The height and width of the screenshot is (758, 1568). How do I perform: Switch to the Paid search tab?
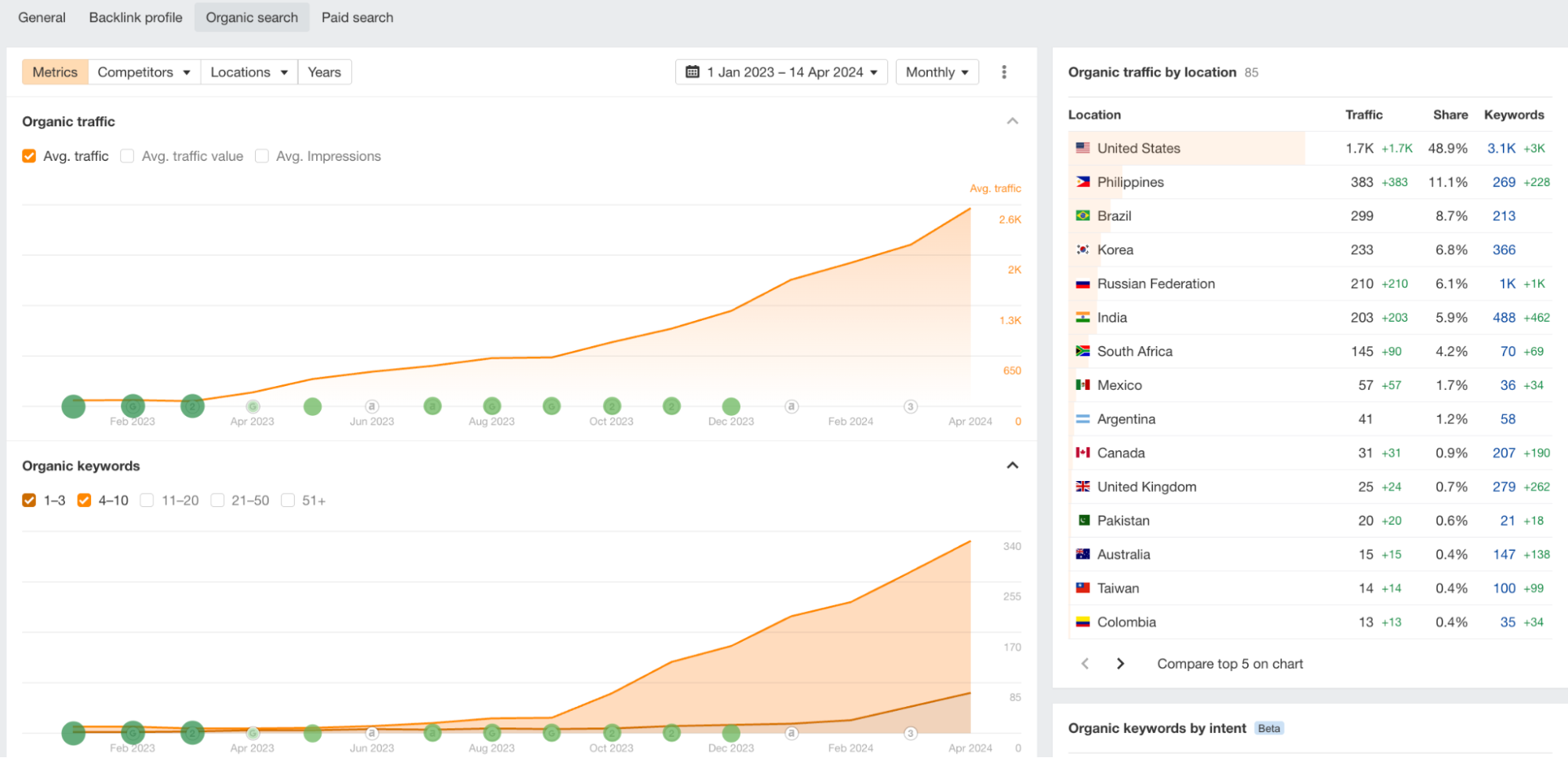pyautogui.click(x=357, y=17)
